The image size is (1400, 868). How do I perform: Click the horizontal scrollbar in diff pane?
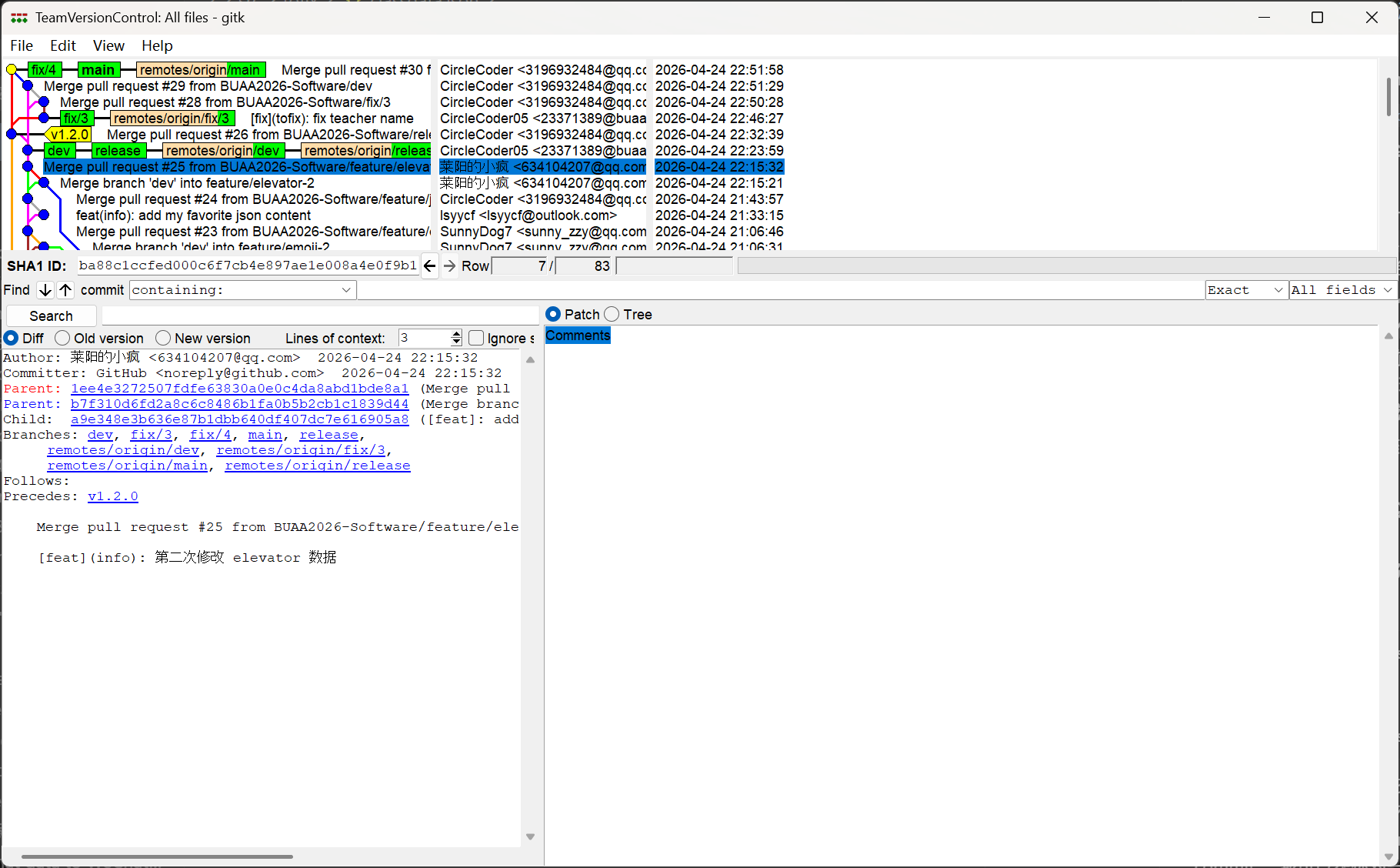coord(157,856)
